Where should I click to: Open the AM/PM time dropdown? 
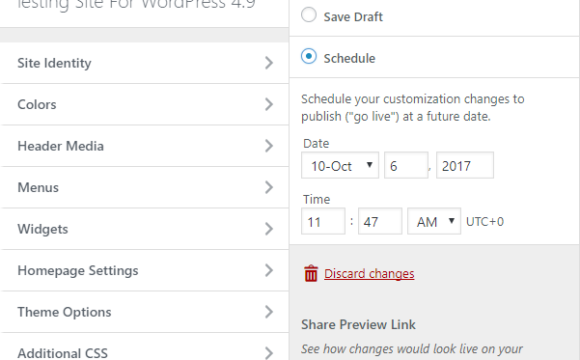click(x=434, y=221)
